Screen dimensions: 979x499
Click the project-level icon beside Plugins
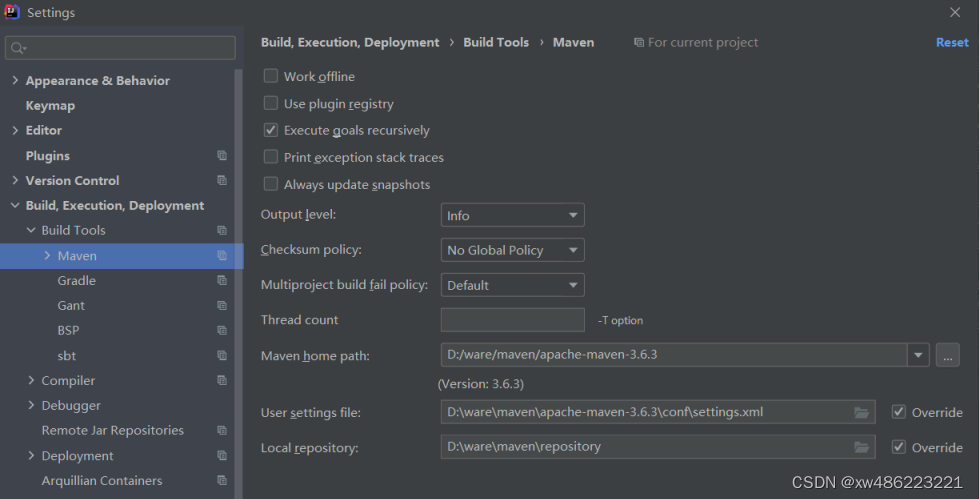[x=222, y=156]
